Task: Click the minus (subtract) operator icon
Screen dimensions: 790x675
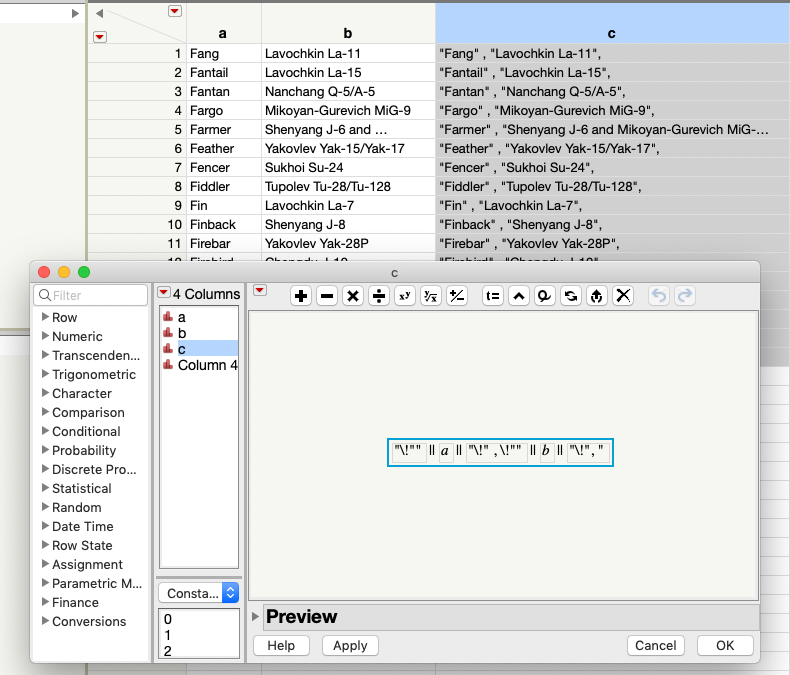Action: click(x=327, y=296)
